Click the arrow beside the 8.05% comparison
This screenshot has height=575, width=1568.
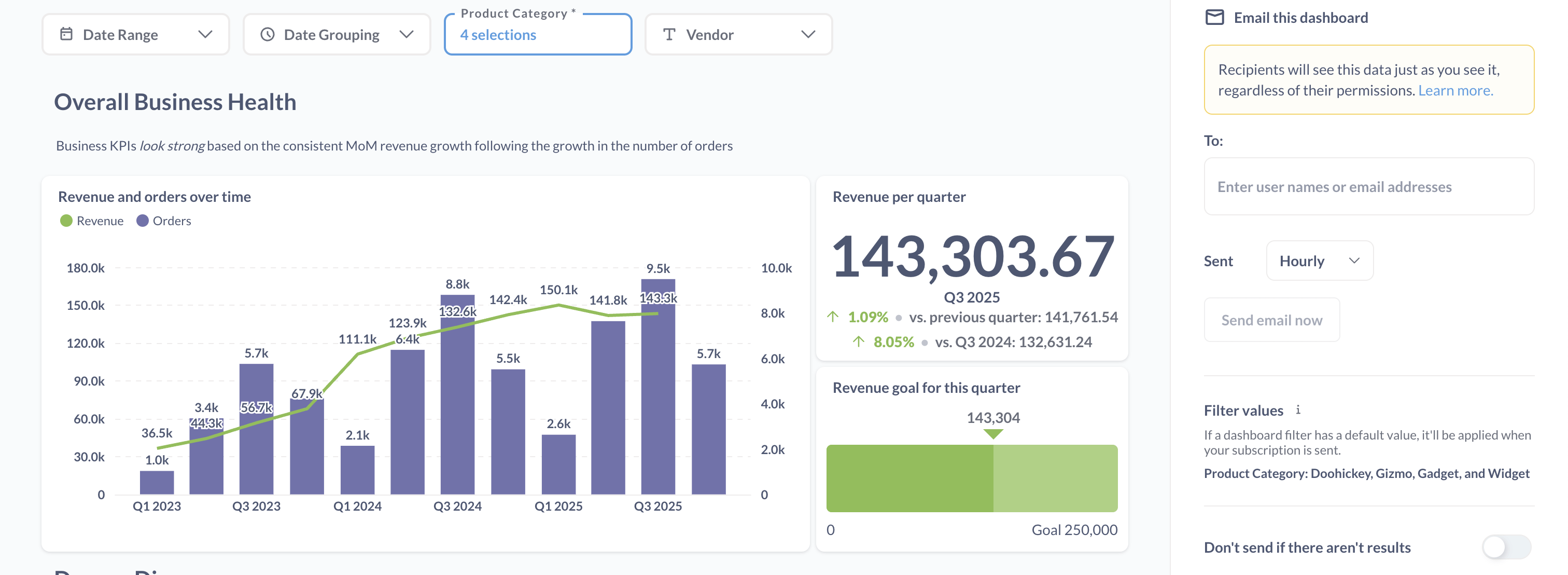(x=860, y=341)
